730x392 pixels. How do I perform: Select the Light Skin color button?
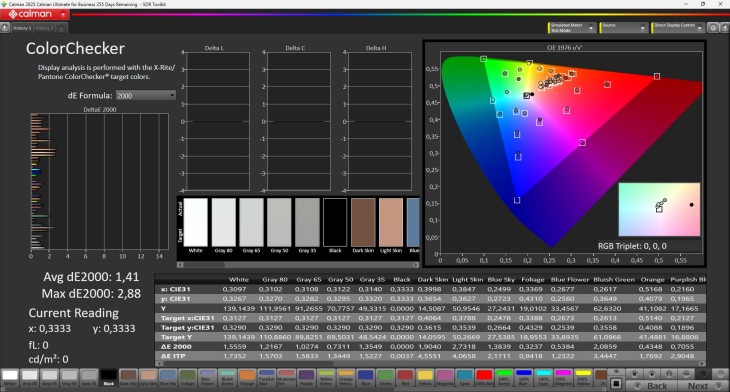click(148, 378)
